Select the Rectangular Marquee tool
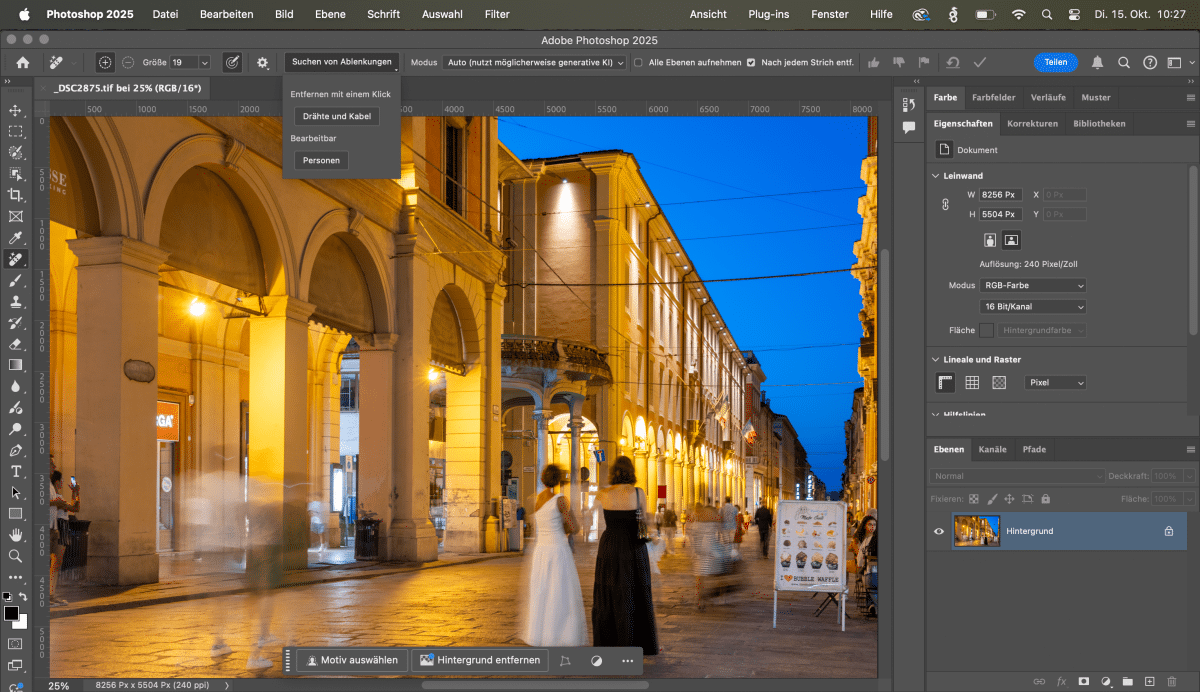The height and width of the screenshot is (692, 1200). 15,131
